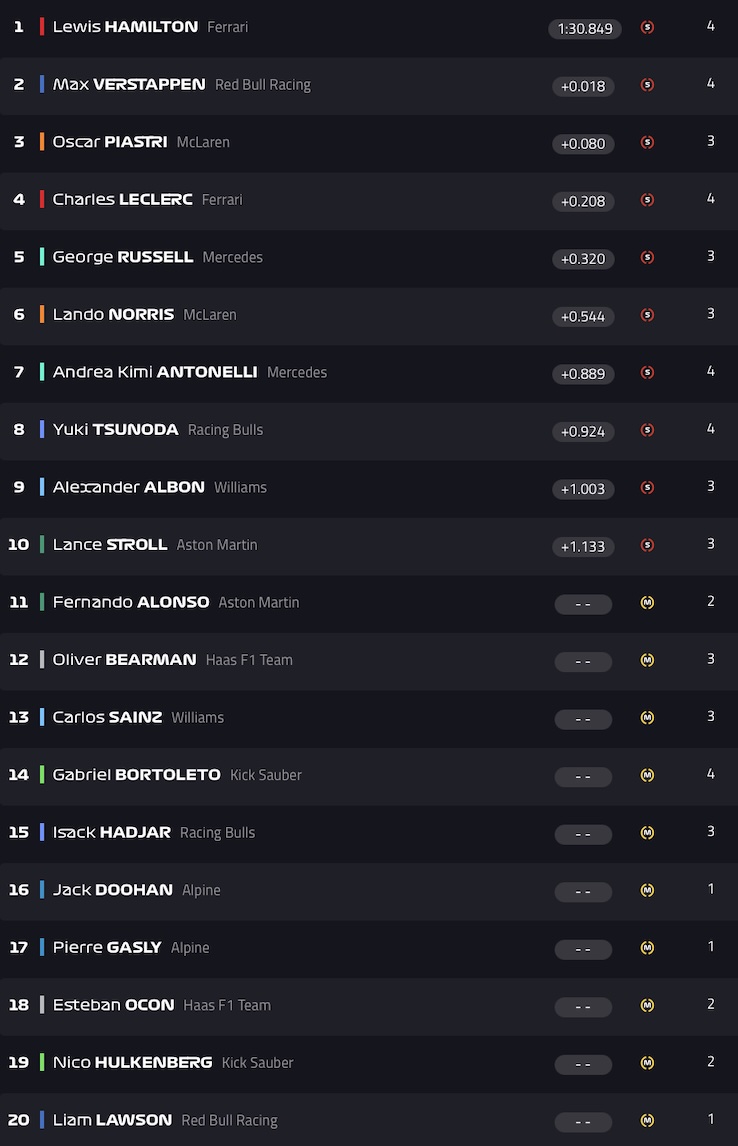738x1146 pixels.
Task: Click Nico Hulkenberg's lap count
Action: coord(711,1062)
